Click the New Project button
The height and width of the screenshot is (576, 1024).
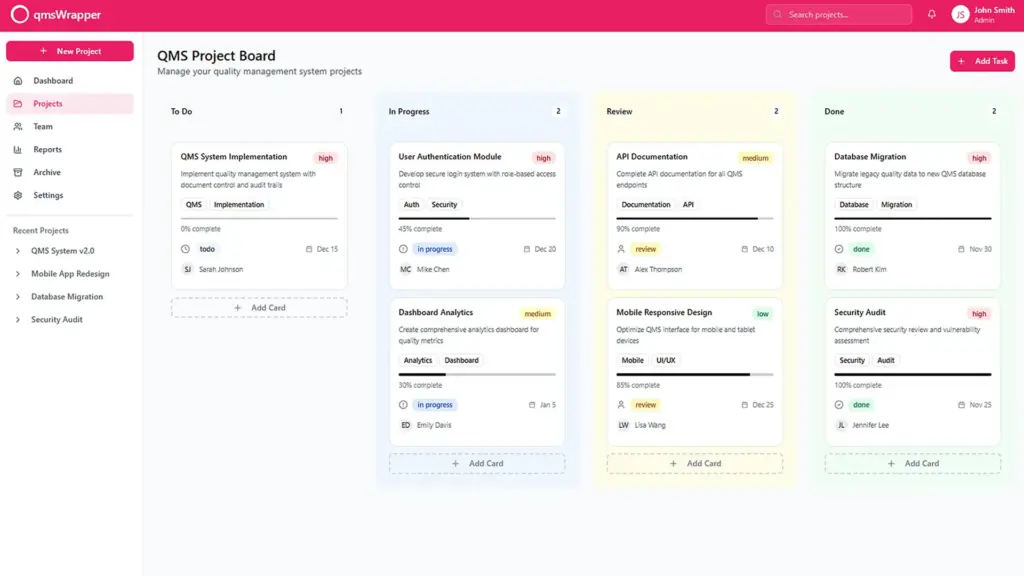tap(69, 51)
